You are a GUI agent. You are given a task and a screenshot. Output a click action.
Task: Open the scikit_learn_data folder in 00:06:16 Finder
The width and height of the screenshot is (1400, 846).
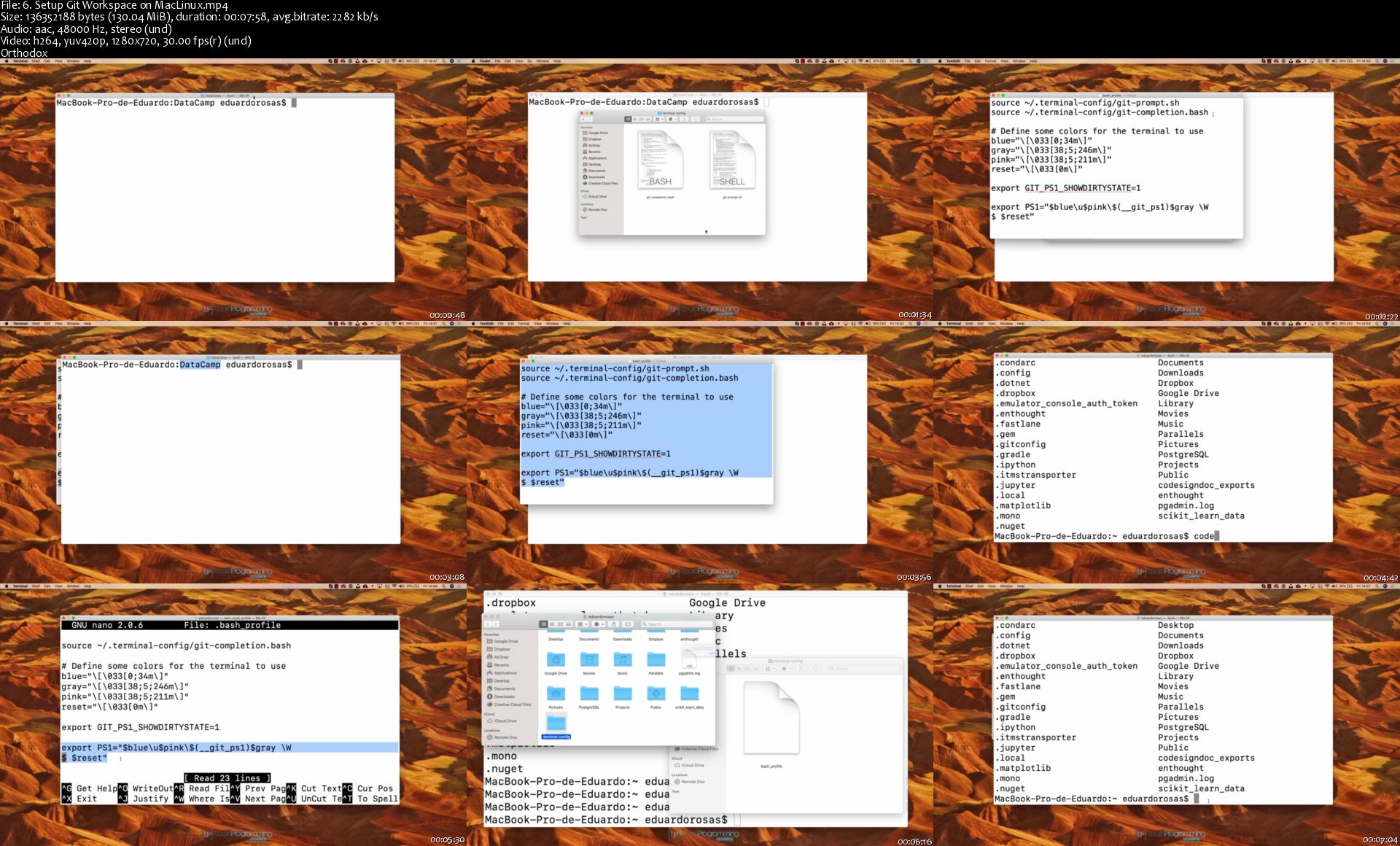point(689,694)
